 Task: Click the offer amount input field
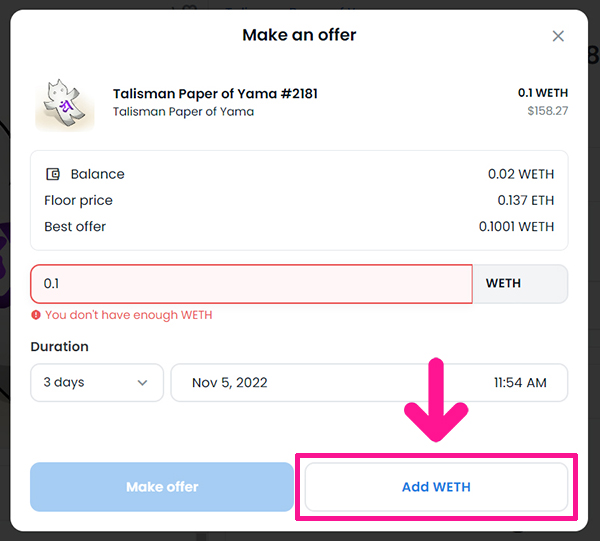pos(251,284)
